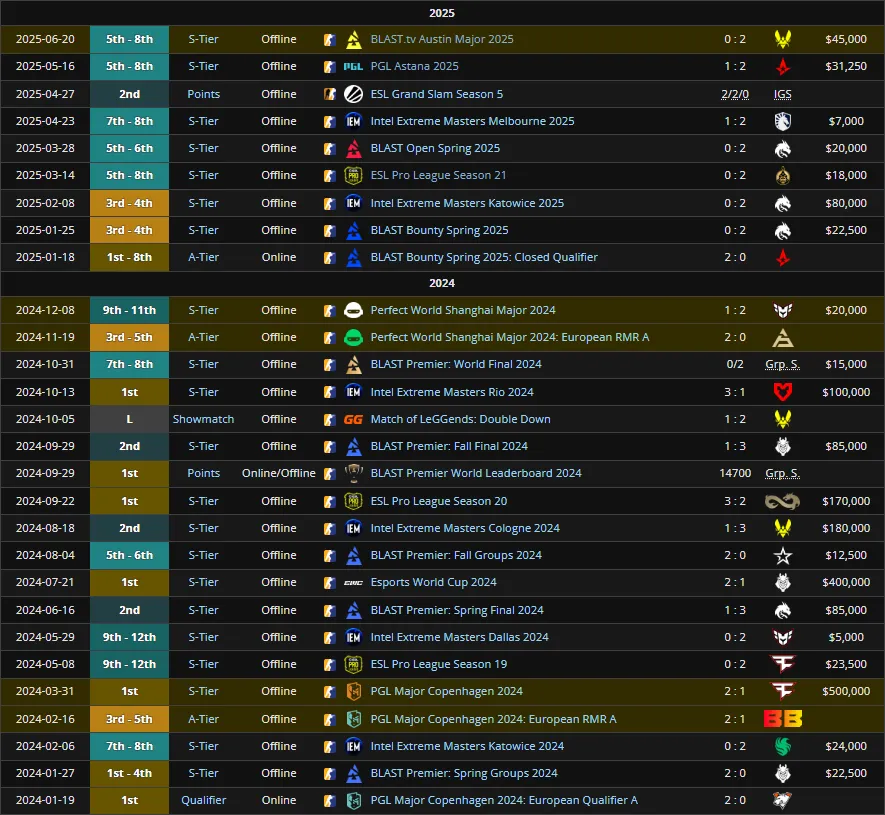The height and width of the screenshot is (815, 885).
Task: Click 14700 points in World Leaderboard row
Action: (735, 473)
